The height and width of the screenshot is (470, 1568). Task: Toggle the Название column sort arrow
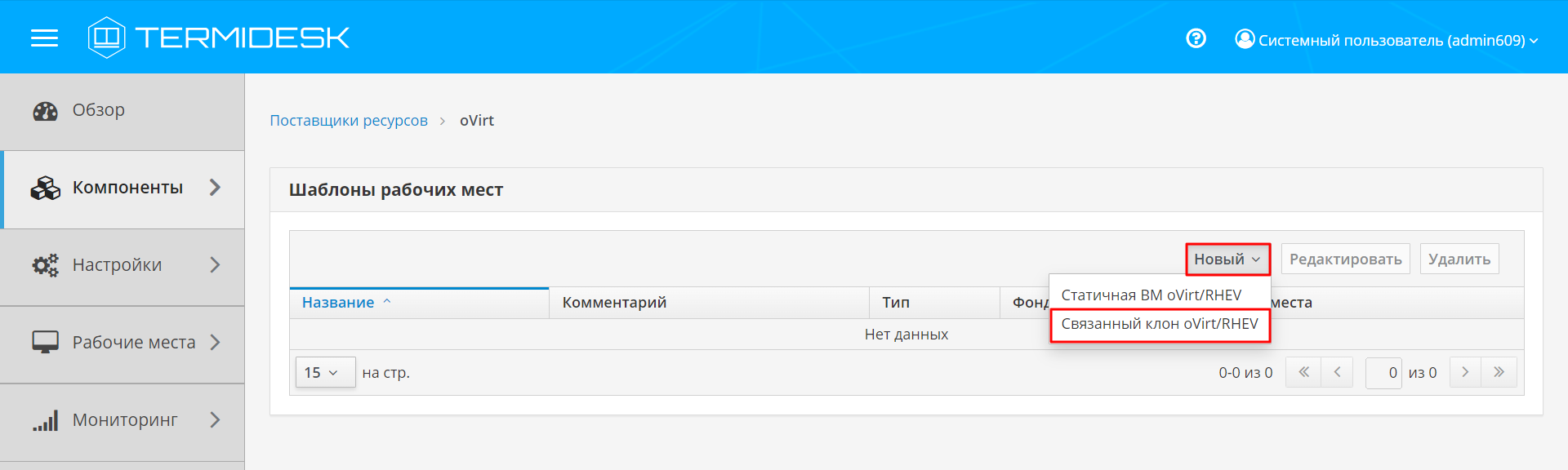click(387, 302)
